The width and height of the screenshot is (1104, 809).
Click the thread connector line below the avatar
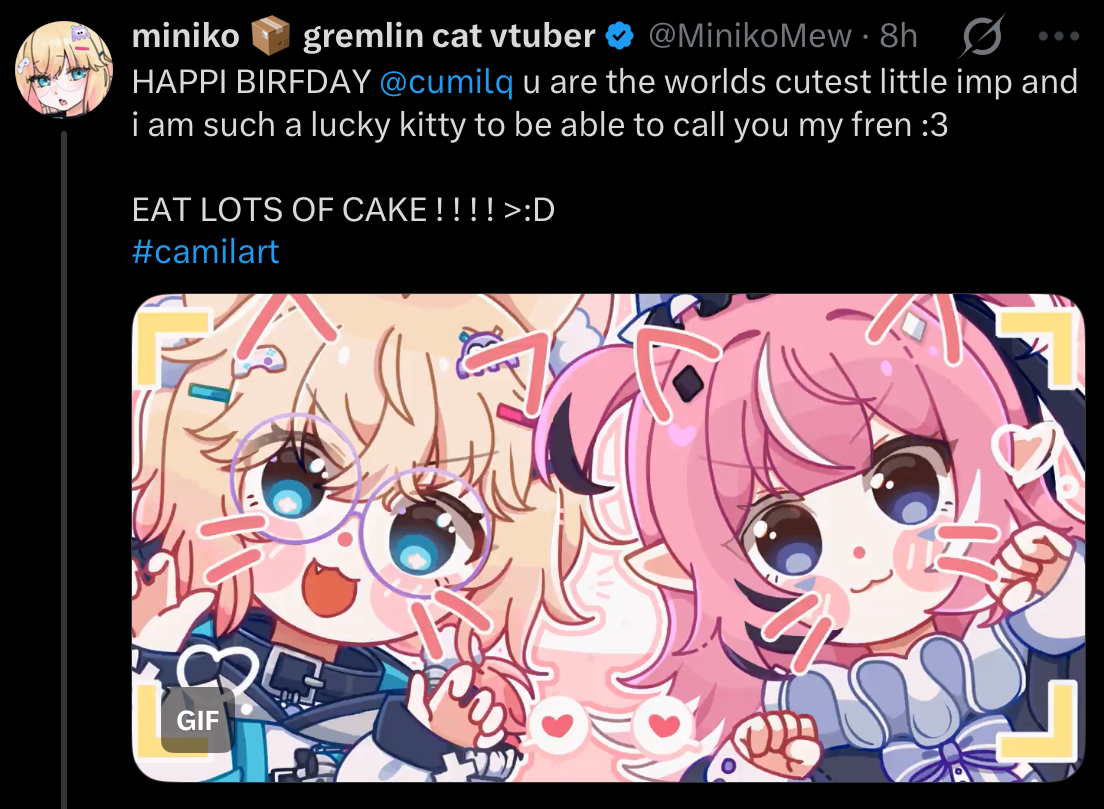coord(64,470)
